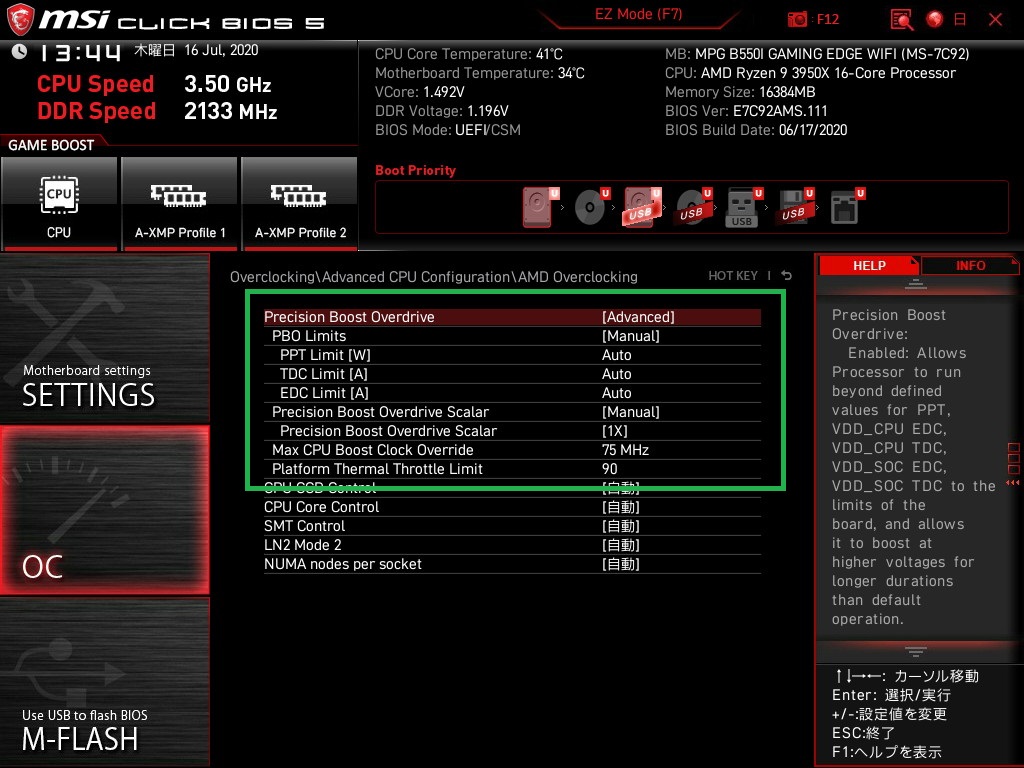The height and width of the screenshot is (768, 1024).
Task: Go back using the return arrow icon
Action: click(787, 276)
